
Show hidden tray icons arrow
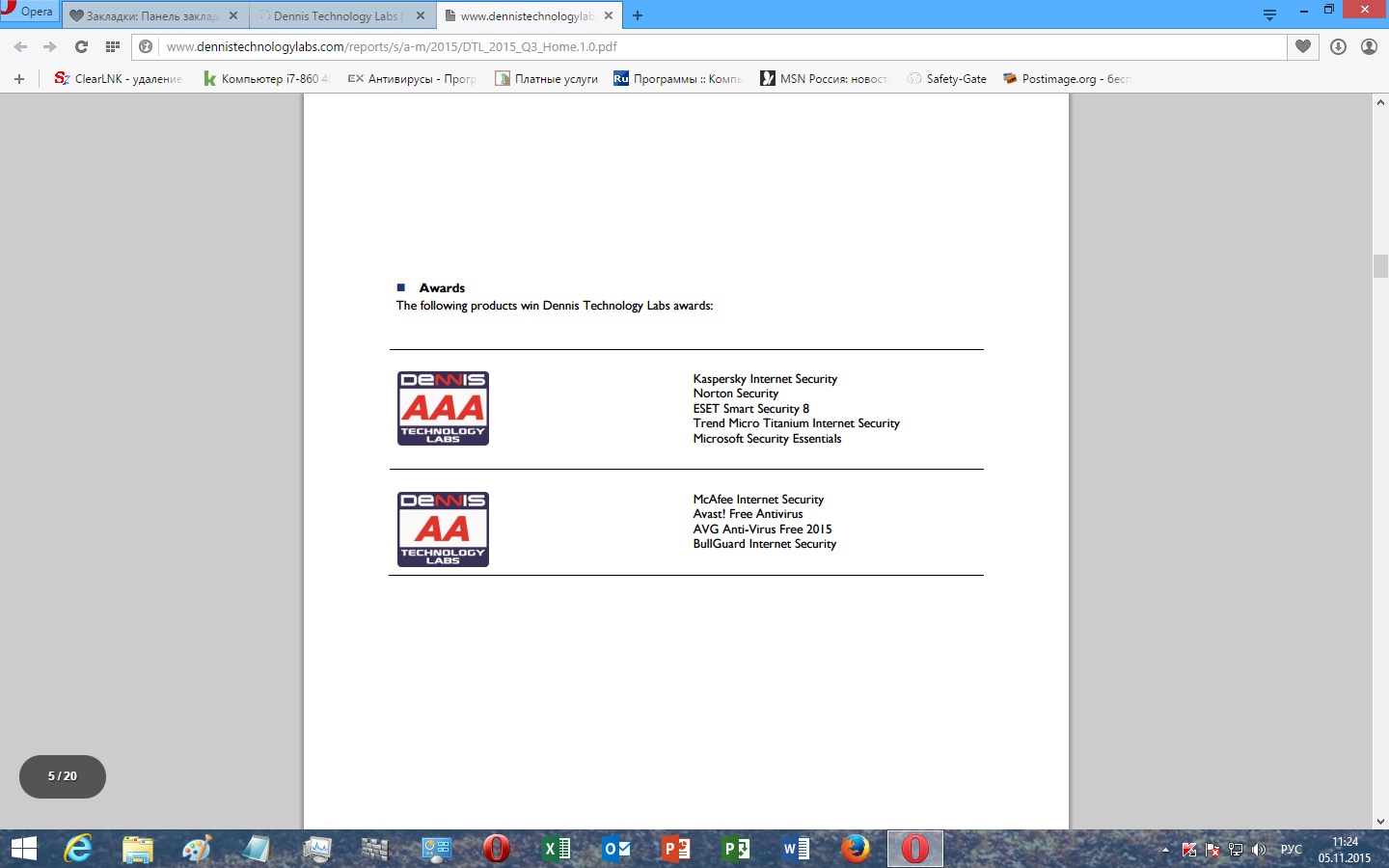tap(1165, 850)
